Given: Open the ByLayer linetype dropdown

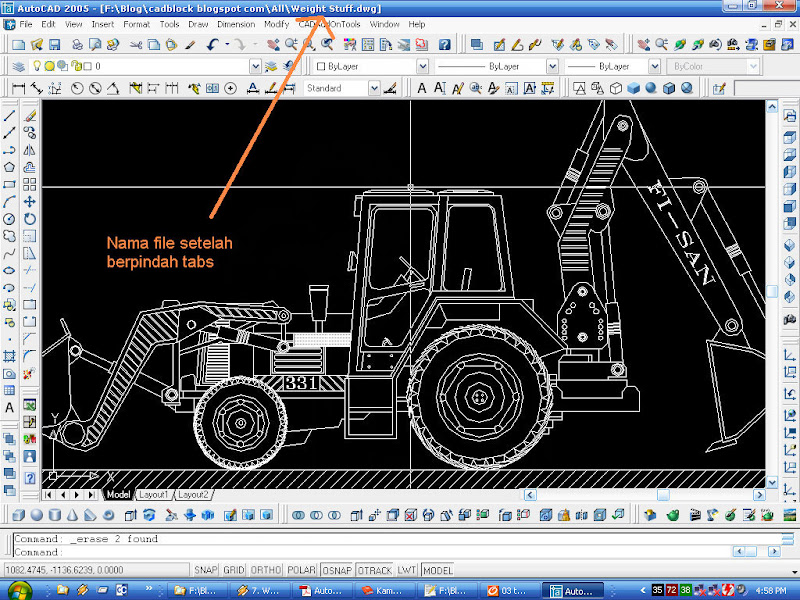Looking at the screenshot, I should click(552, 66).
